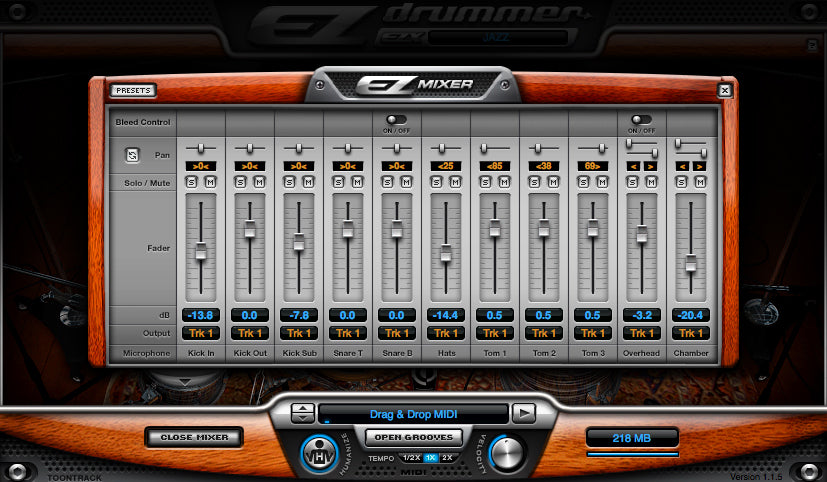Solo the Kick In channel
This screenshot has width=827, height=482.
(x=194, y=182)
